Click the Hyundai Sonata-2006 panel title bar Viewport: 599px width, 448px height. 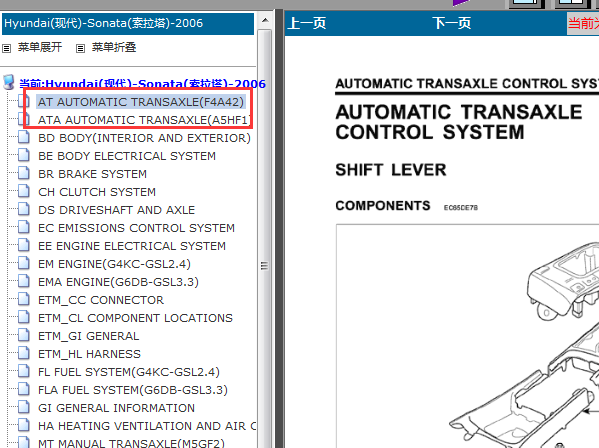pyautogui.click(x=128, y=24)
